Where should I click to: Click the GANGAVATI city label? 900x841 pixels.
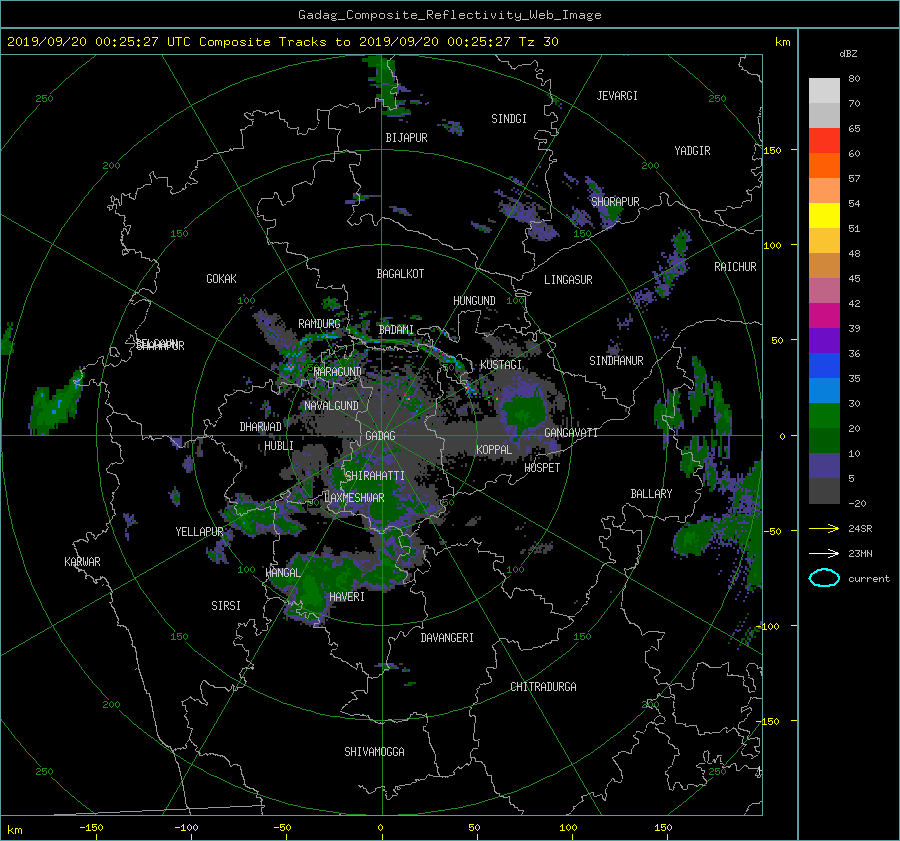coord(571,433)
